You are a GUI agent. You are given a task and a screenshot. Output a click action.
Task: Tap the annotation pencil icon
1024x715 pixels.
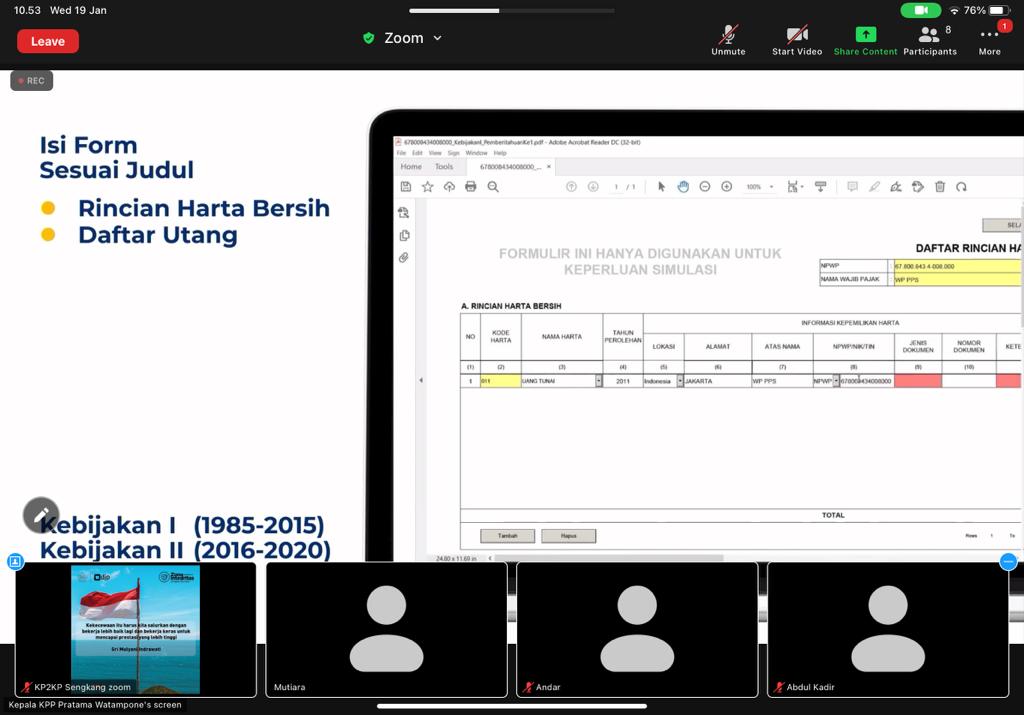coord(41,515)
